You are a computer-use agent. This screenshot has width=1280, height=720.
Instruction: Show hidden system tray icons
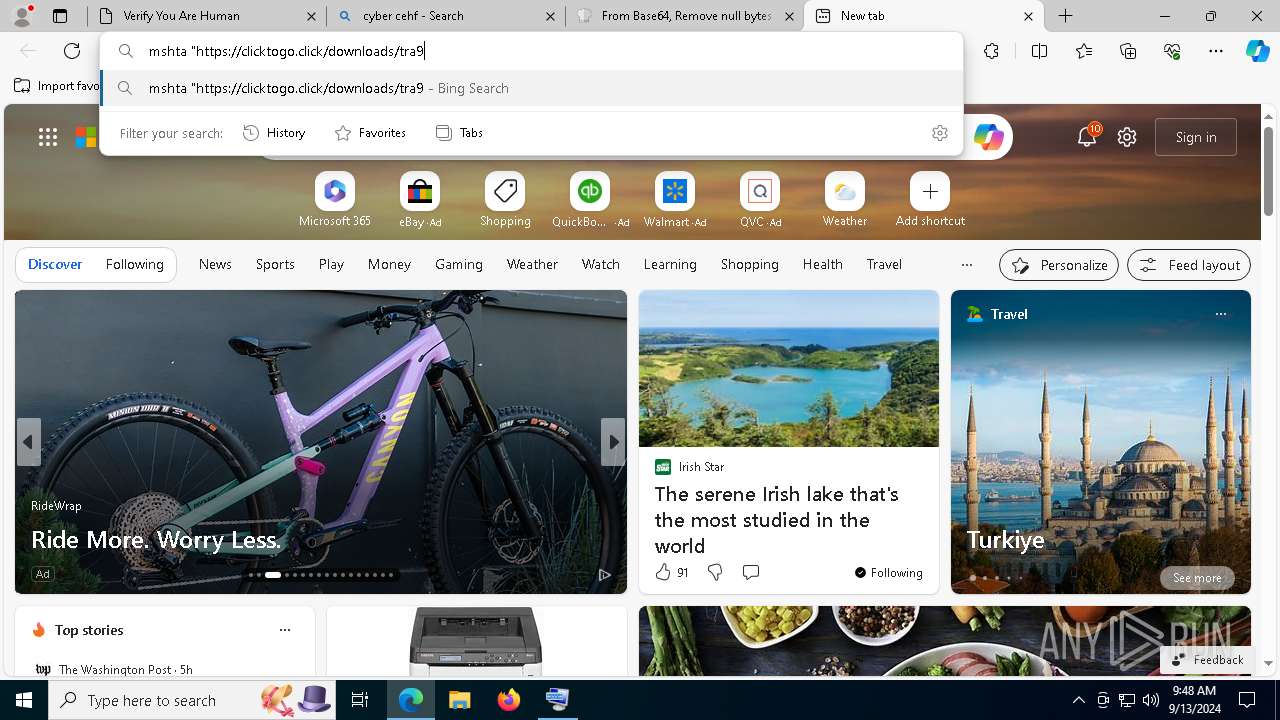(1078, 700)
